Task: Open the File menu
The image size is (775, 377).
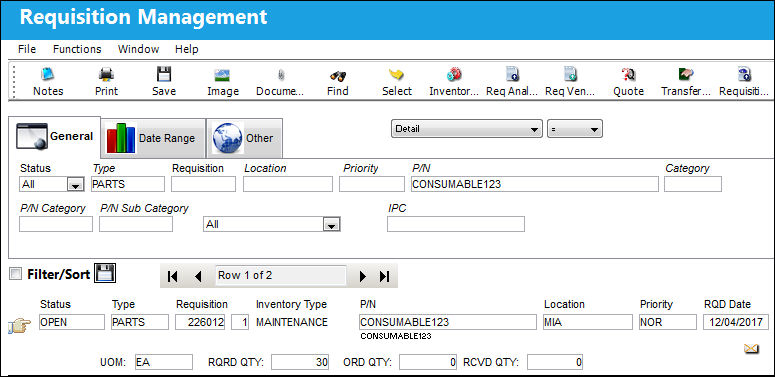Action: (27, 49)
